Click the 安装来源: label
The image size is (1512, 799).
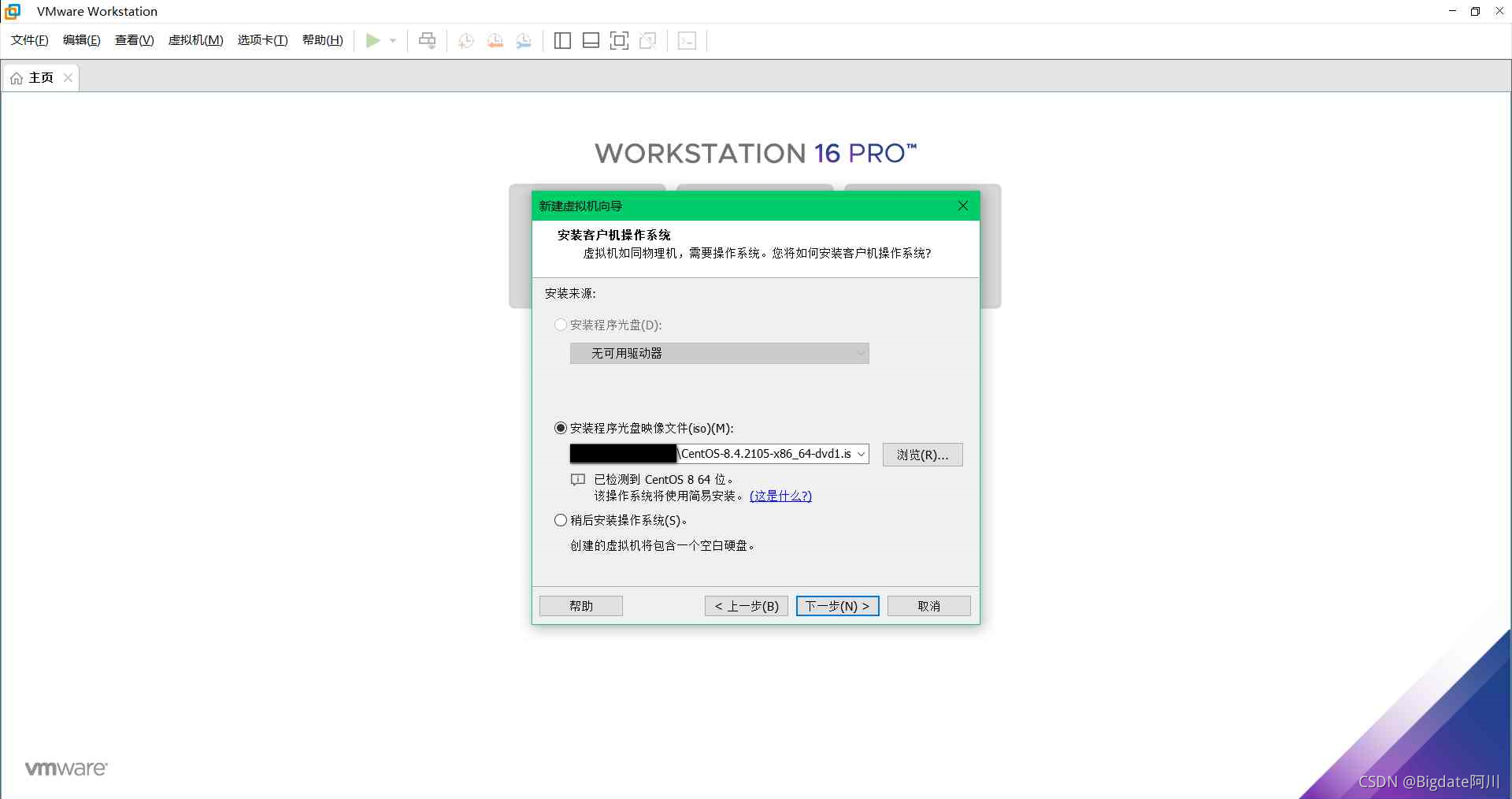coord(570,293)
